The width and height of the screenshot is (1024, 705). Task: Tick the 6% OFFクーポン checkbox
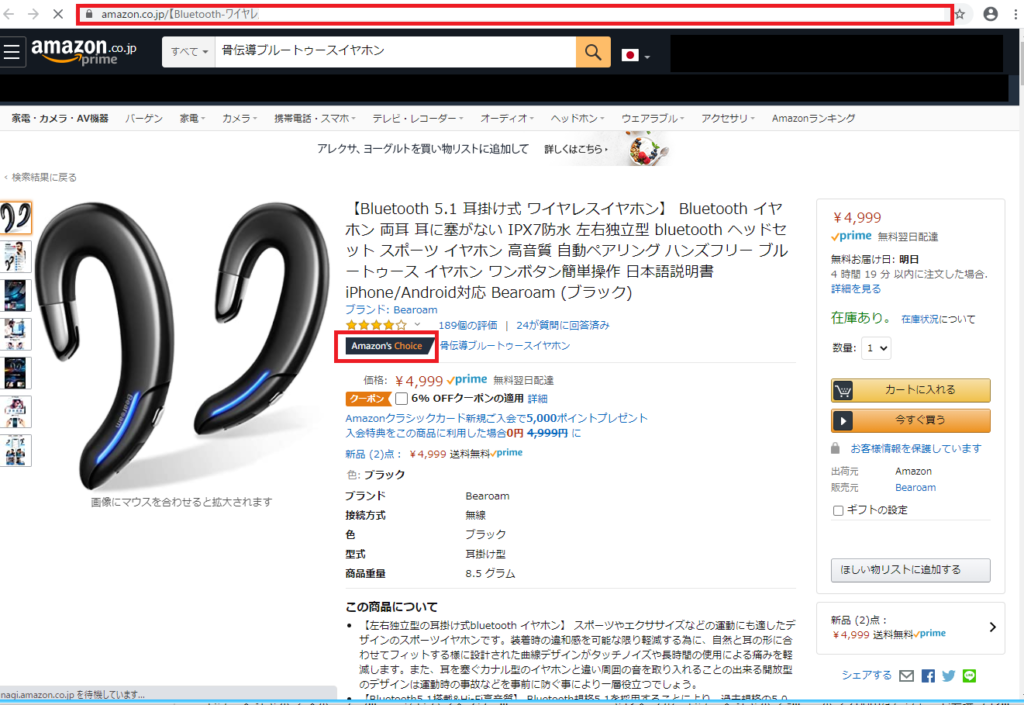pos(402,398)
